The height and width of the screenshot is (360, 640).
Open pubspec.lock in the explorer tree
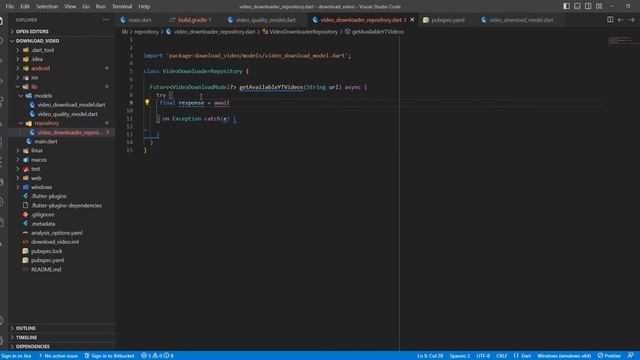click(47, 251)
